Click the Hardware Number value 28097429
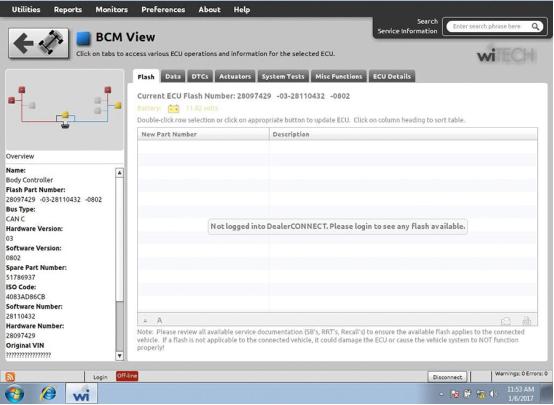The image size is (554, 405). click(20, 336)
